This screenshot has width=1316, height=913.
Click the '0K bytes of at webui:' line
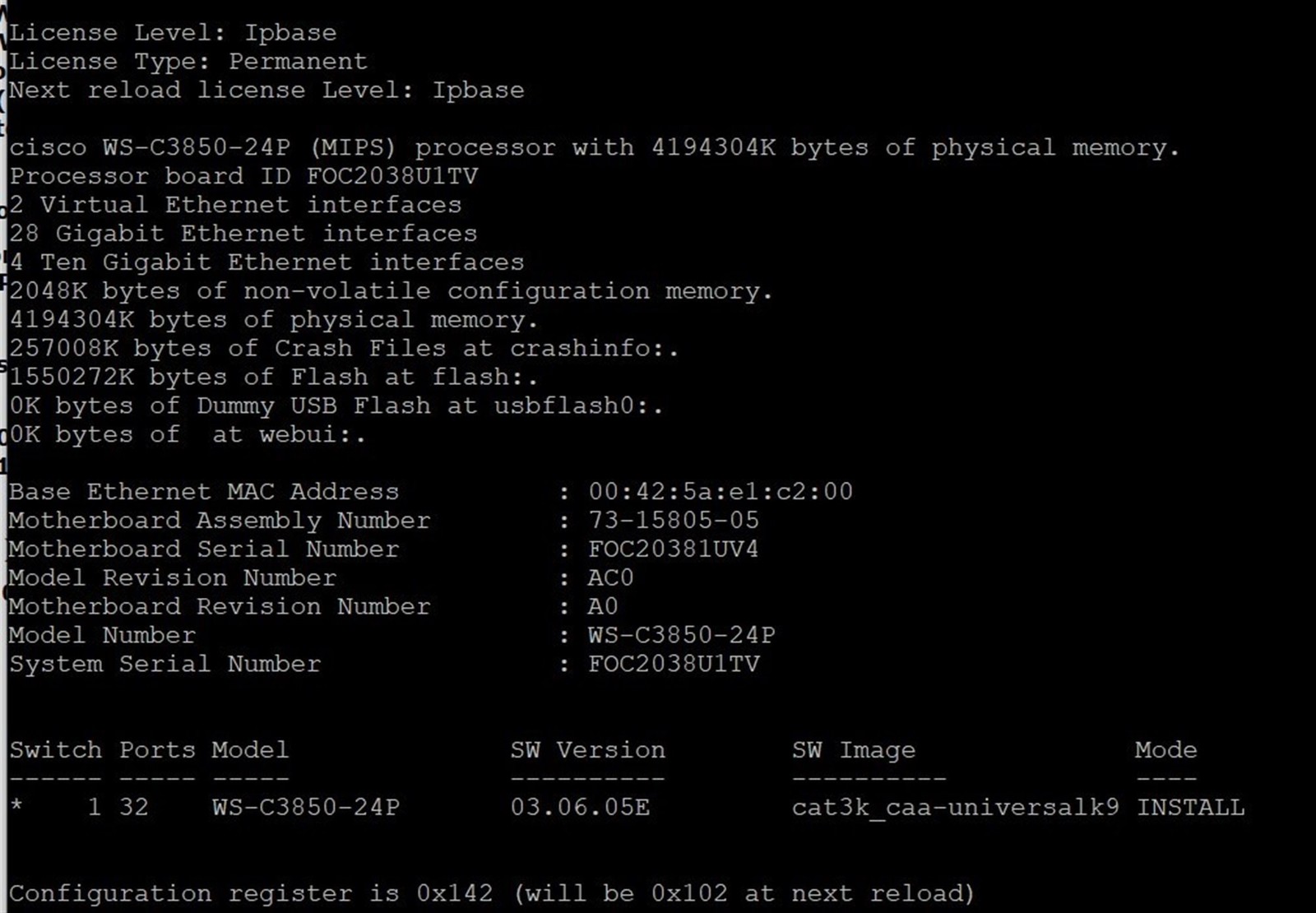[188, 435]
